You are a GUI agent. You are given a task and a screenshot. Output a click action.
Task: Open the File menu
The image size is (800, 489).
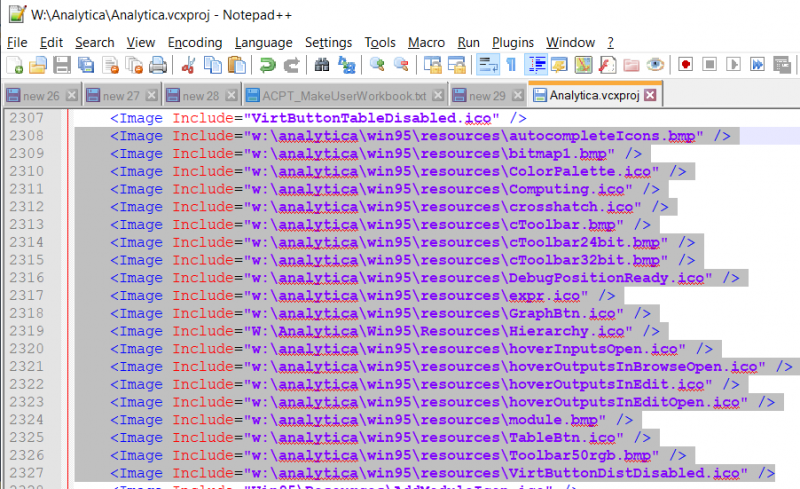(17, 42)
